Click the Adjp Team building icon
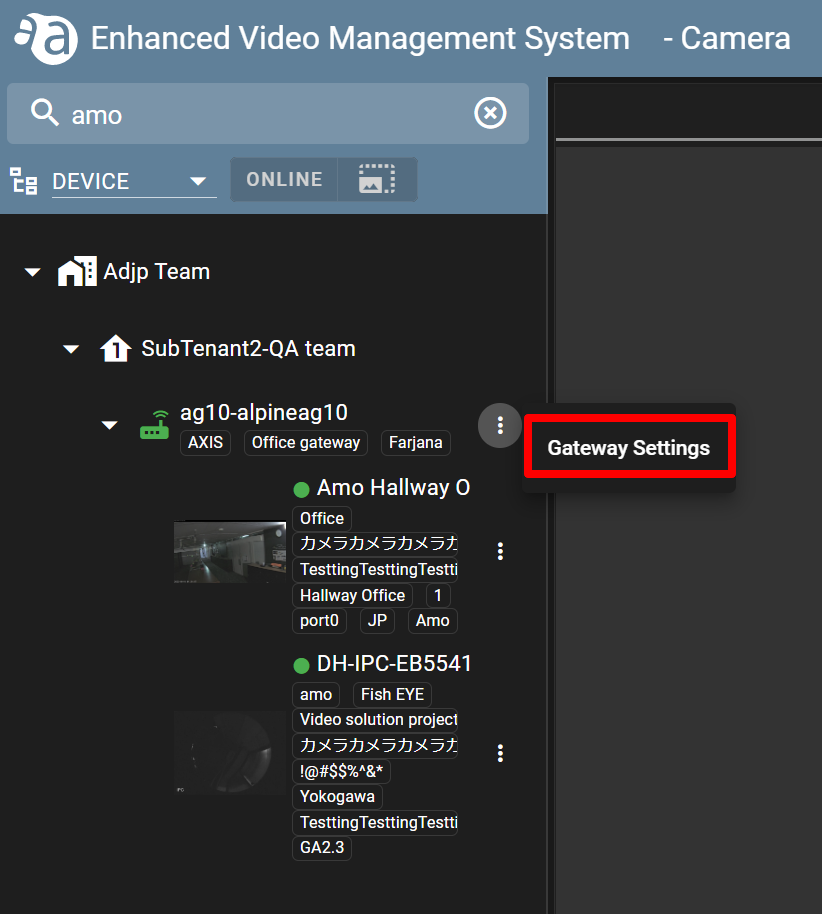Screen dimensions: 822x914 (77, 272)
